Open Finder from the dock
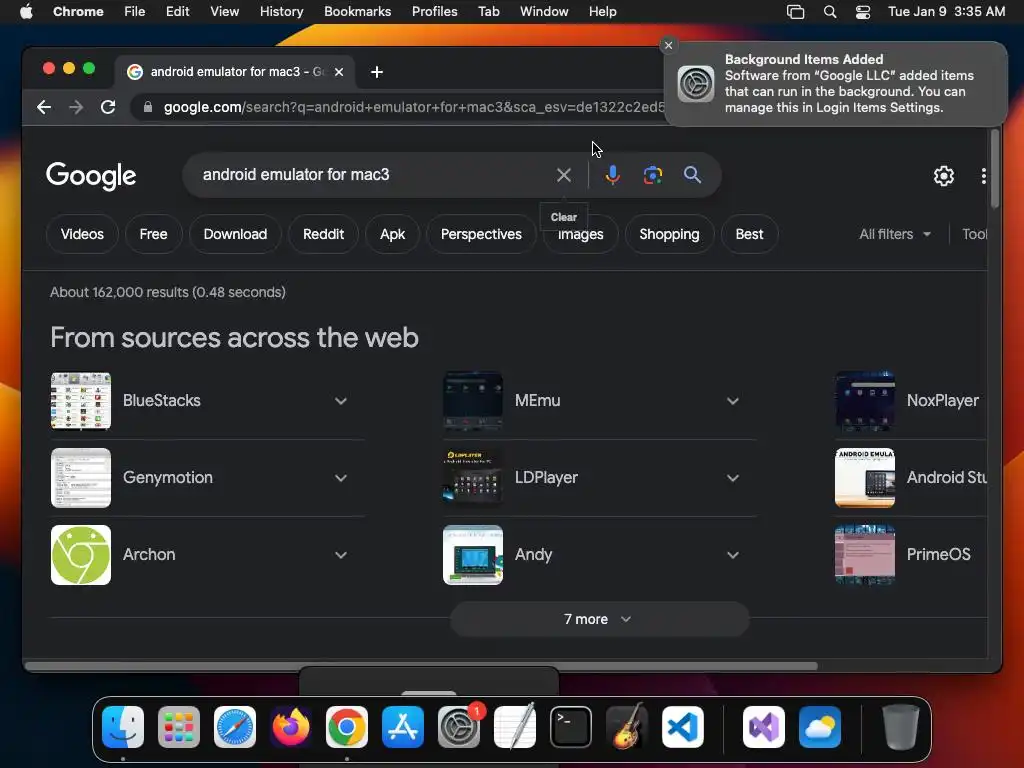Viewport: 1024px width, 768px height. [123, 727]
